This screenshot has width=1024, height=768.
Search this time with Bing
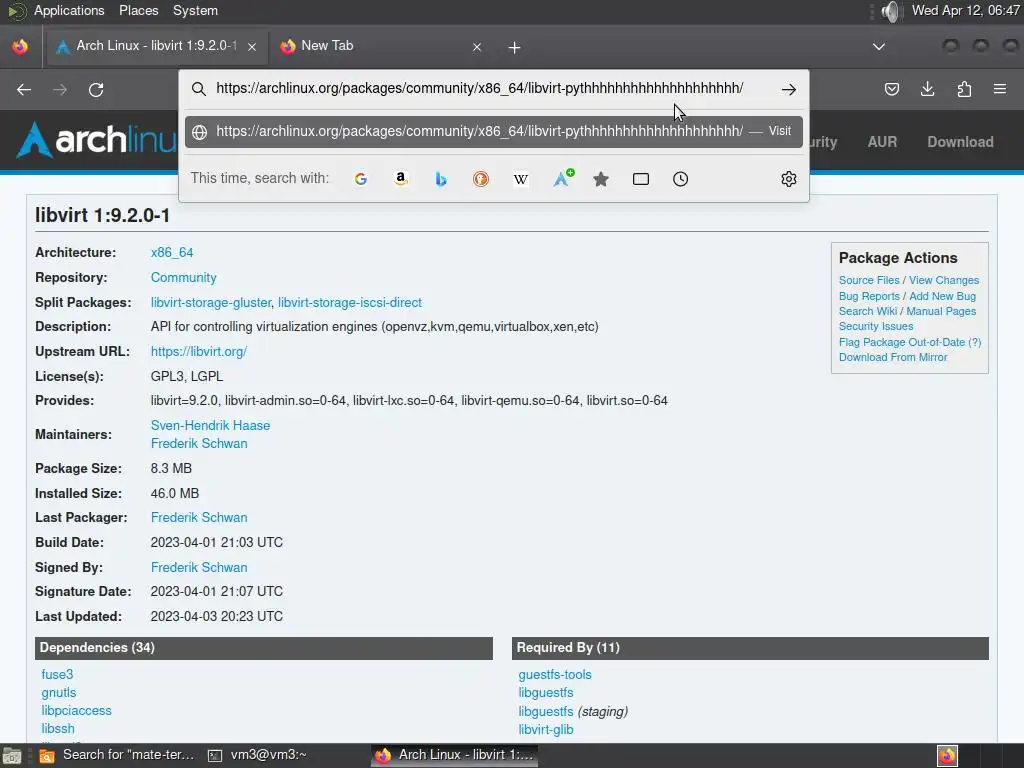click(441, 179)
